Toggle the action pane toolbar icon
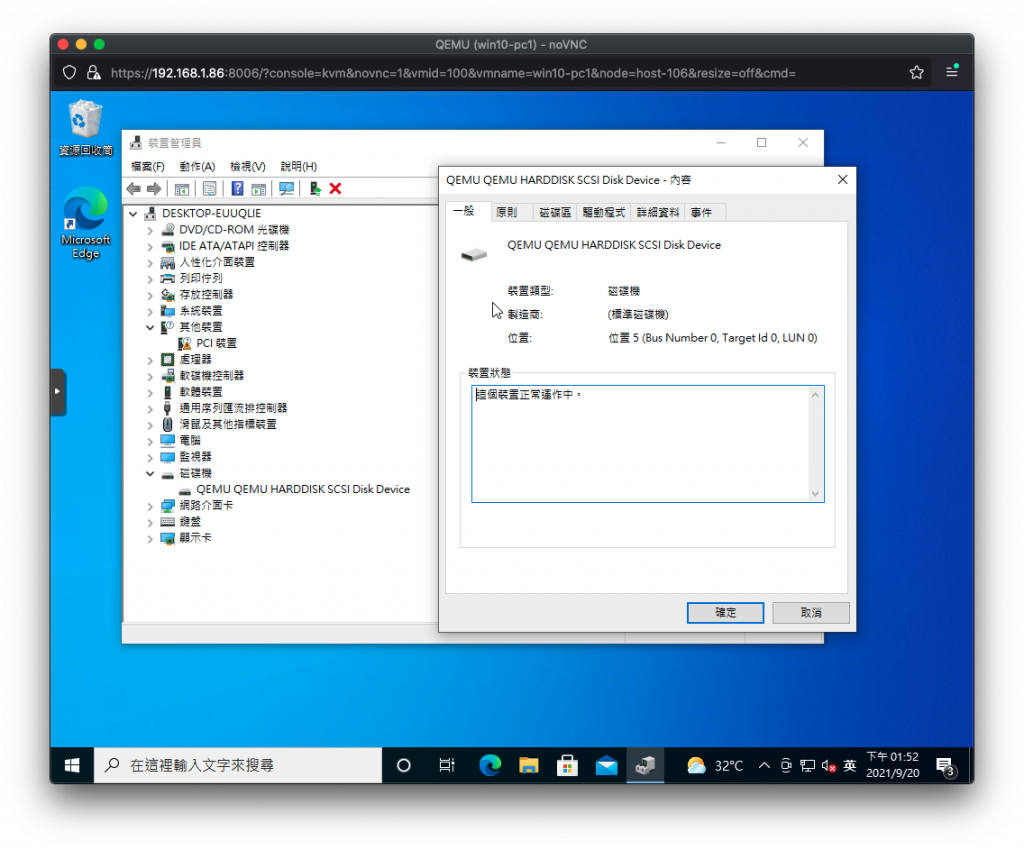1024x850 pixels. 259,189
